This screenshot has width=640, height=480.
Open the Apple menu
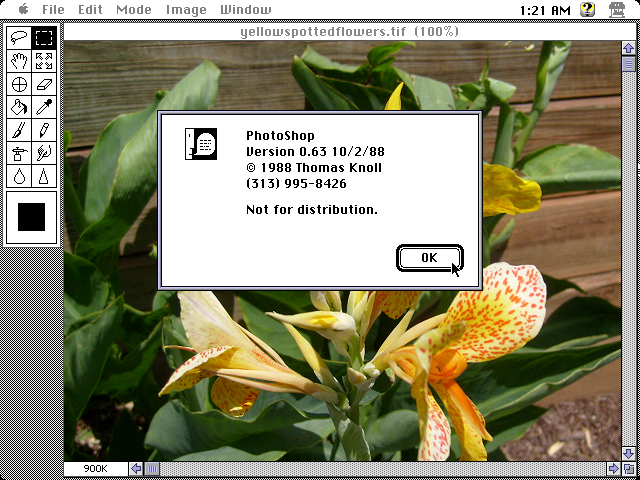point(23,9)
